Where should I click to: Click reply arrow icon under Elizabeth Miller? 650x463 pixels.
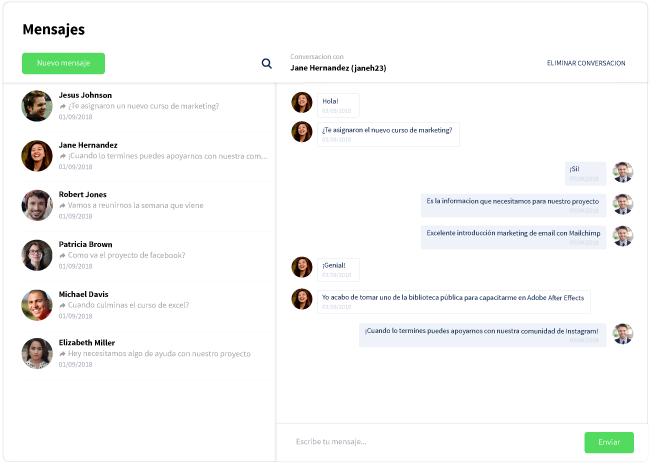pos(63,354)
